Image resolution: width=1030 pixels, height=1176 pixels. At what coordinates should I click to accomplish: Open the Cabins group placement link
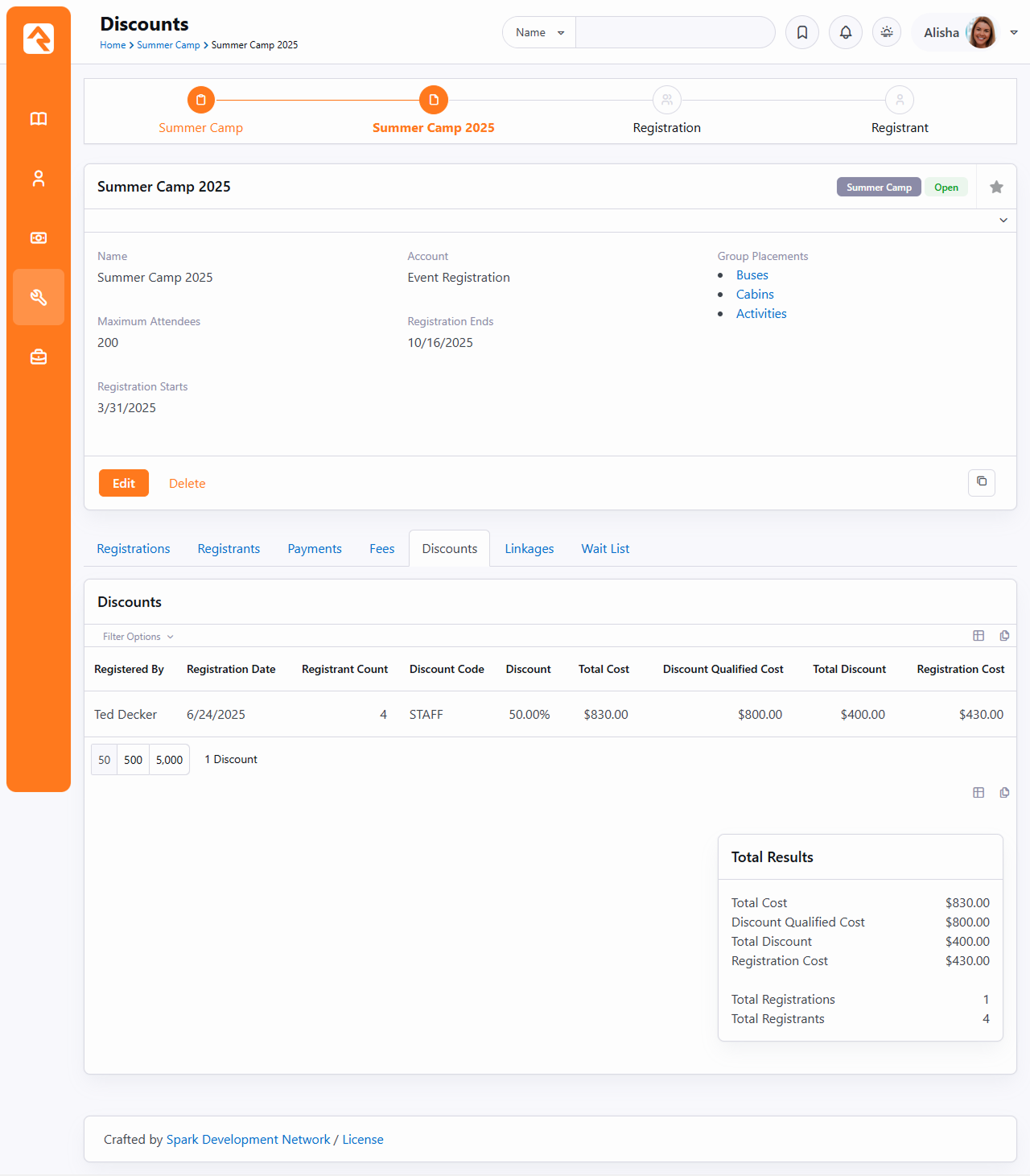(755, 295)
